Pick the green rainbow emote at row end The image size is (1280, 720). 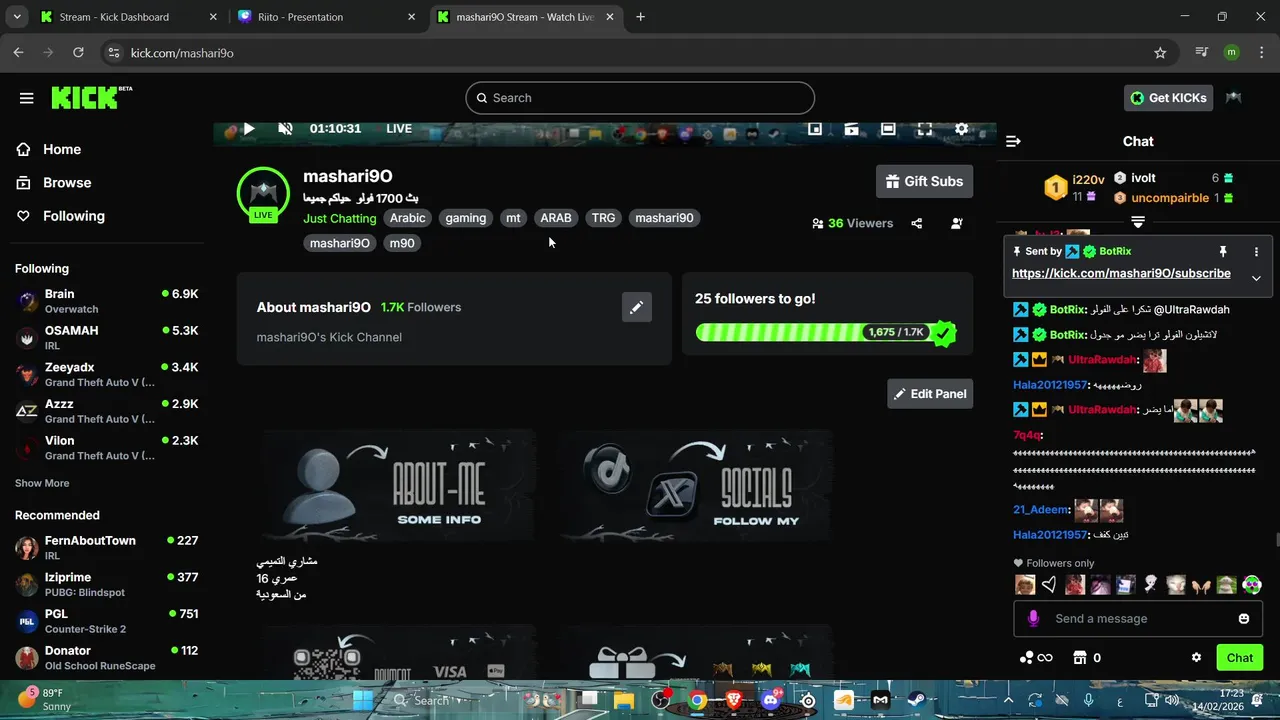click(1252, 585)
